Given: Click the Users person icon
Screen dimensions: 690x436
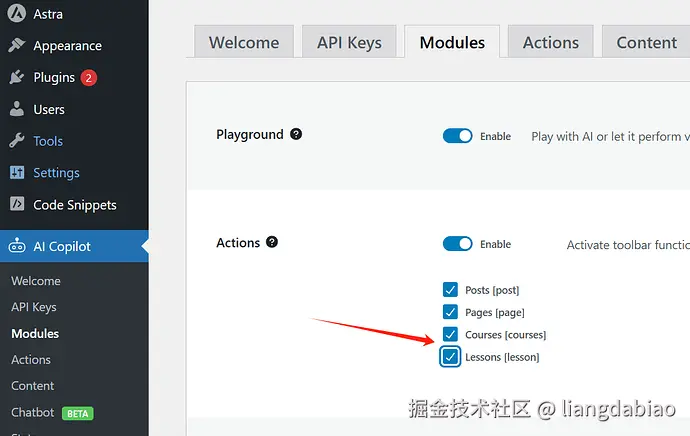Looking at the screenshot, I should tap(17, 109).
